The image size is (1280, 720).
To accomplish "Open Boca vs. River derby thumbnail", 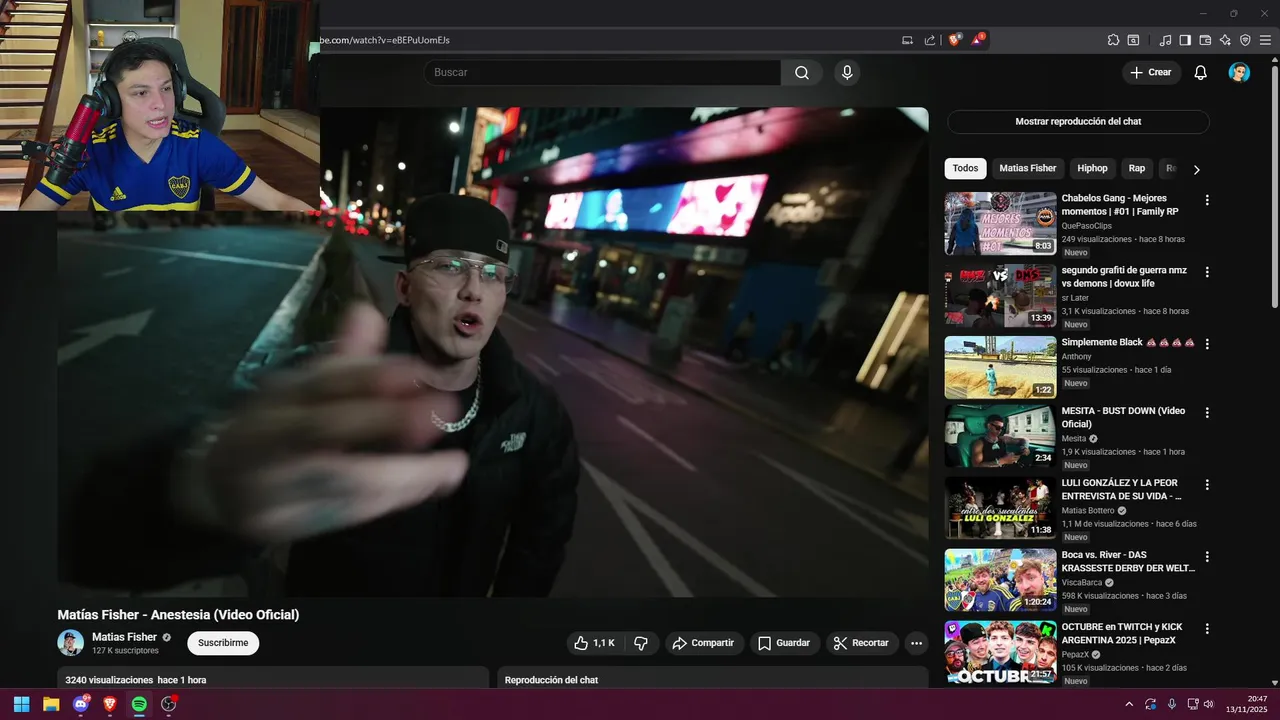I will tap(1000, 580).
